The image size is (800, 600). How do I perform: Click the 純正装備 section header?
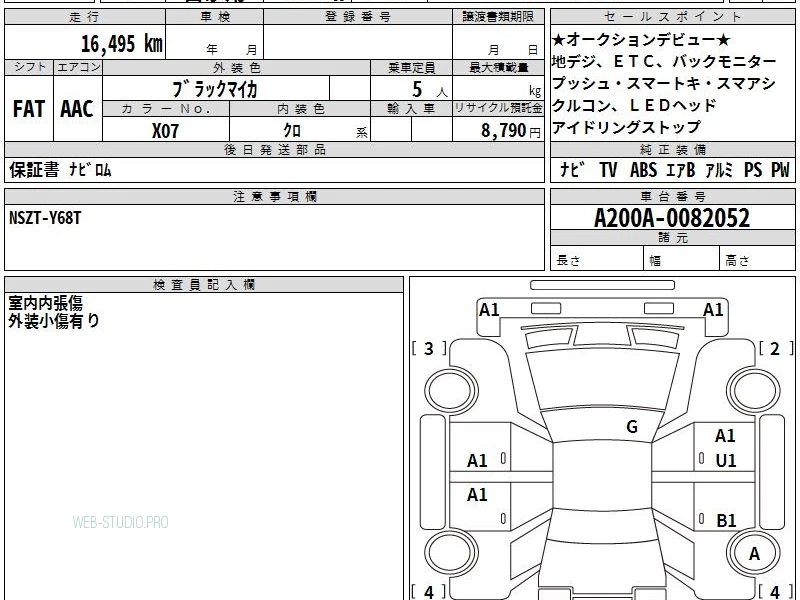tap(672, 149)
